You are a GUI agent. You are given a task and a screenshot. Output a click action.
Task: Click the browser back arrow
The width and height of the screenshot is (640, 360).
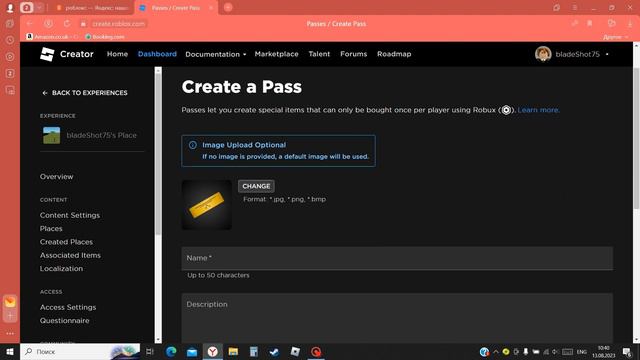[29, 24]
